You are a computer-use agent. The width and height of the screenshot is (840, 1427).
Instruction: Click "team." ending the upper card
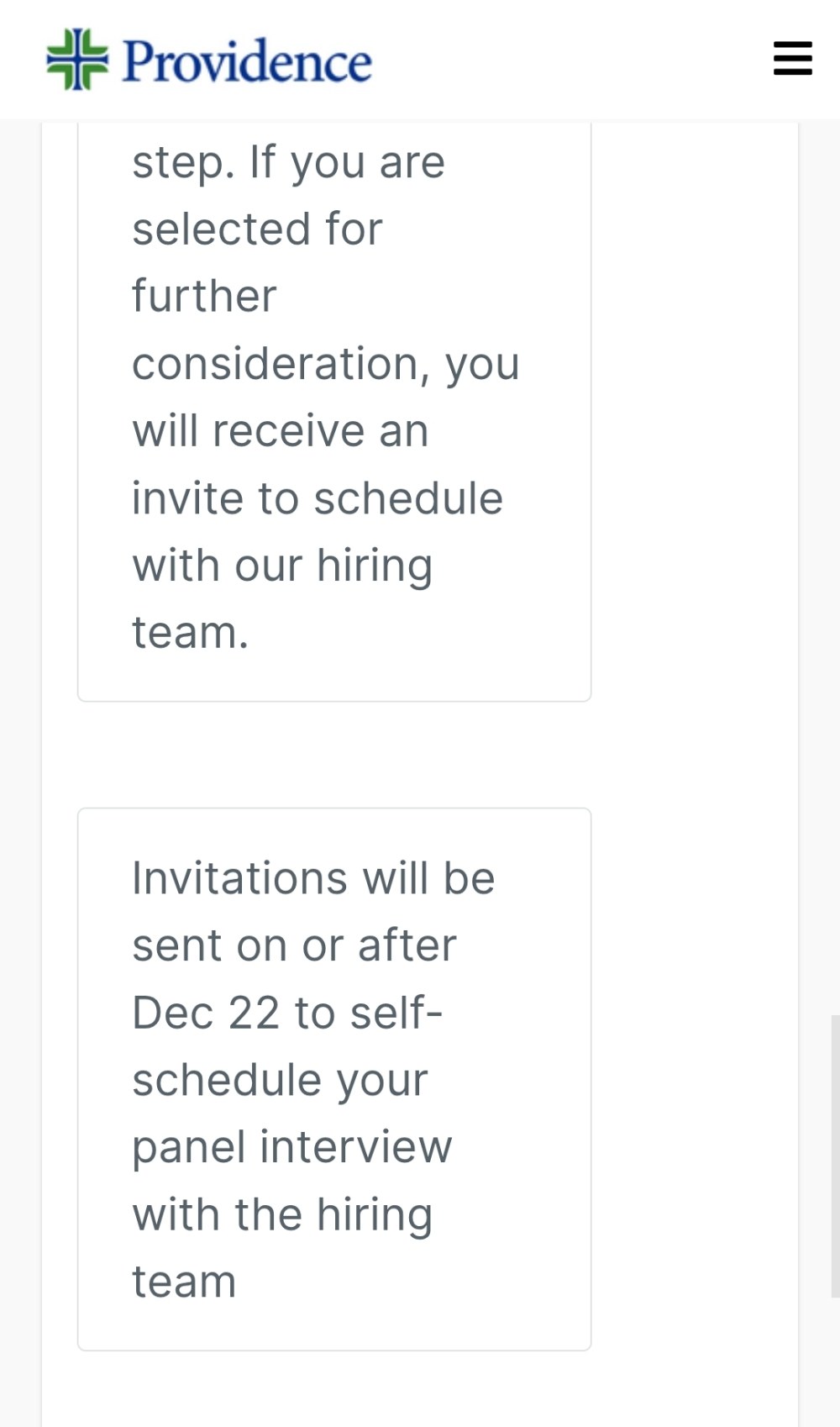[x=191, y=633]
